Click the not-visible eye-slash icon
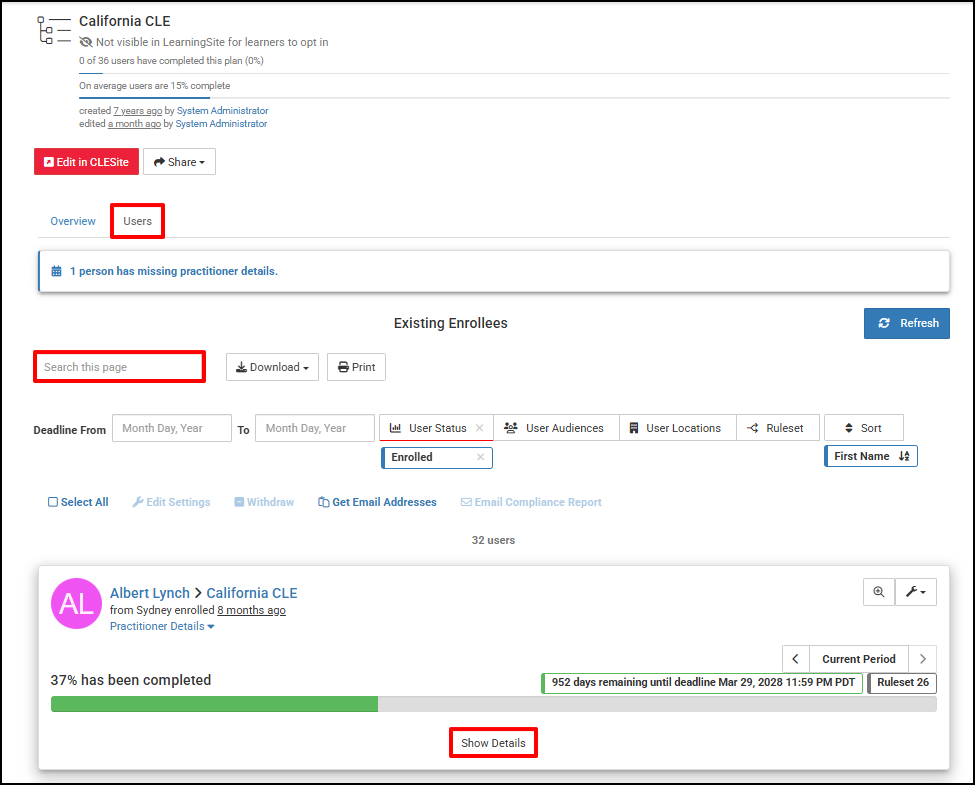The height and width of the screenshot is (785, 975). (x=86, y=42)
